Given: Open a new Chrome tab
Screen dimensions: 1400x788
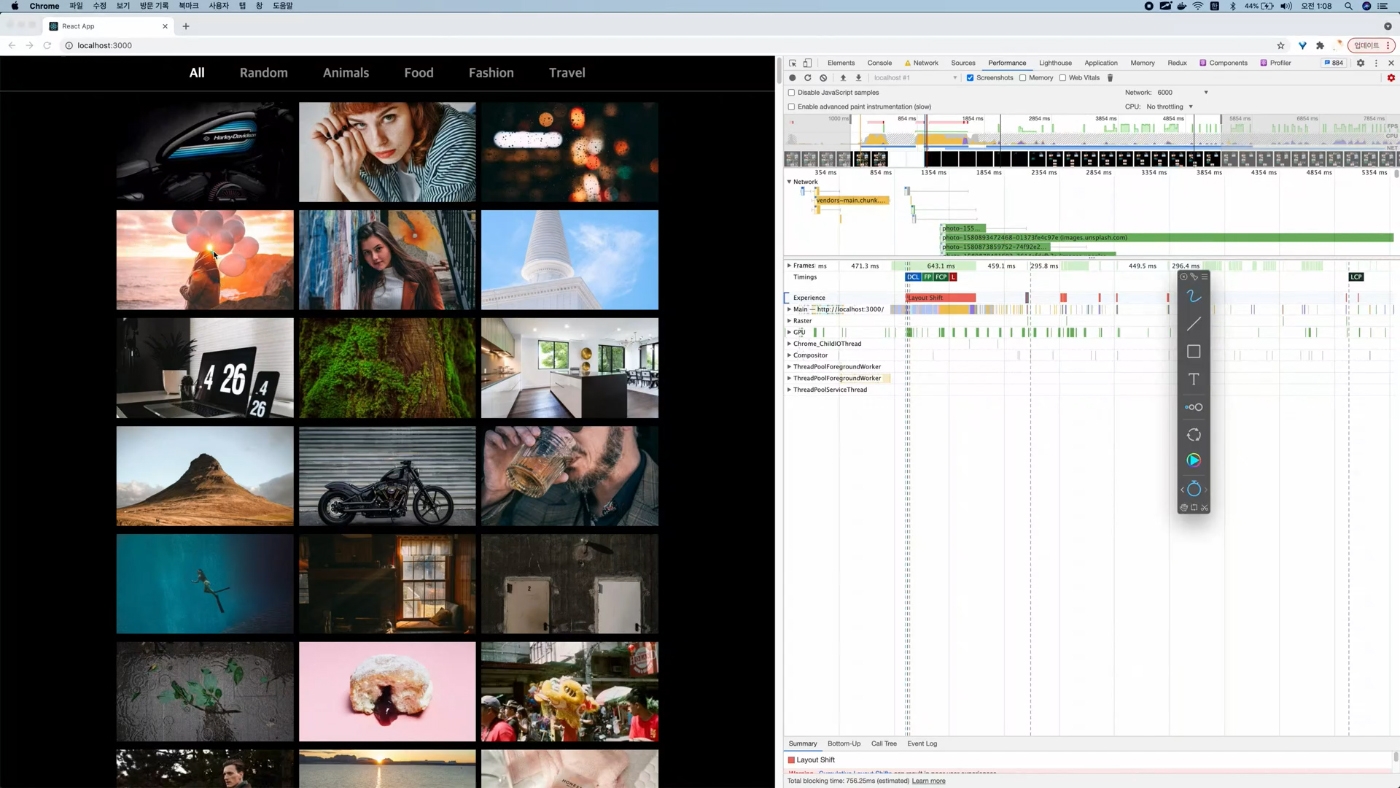Looking at the screenshot, I should [186, 26].
